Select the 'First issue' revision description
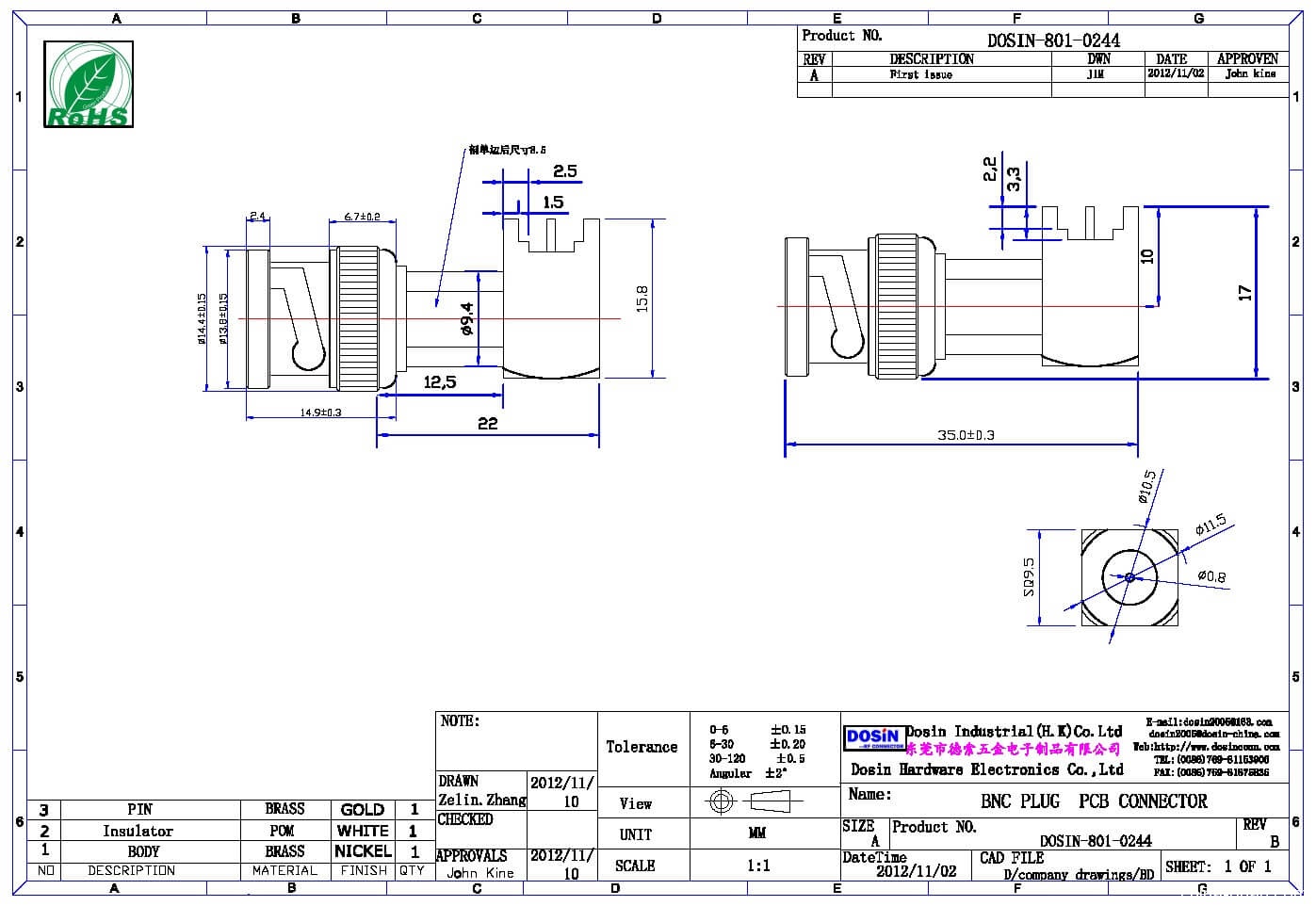 pos(920,74)
